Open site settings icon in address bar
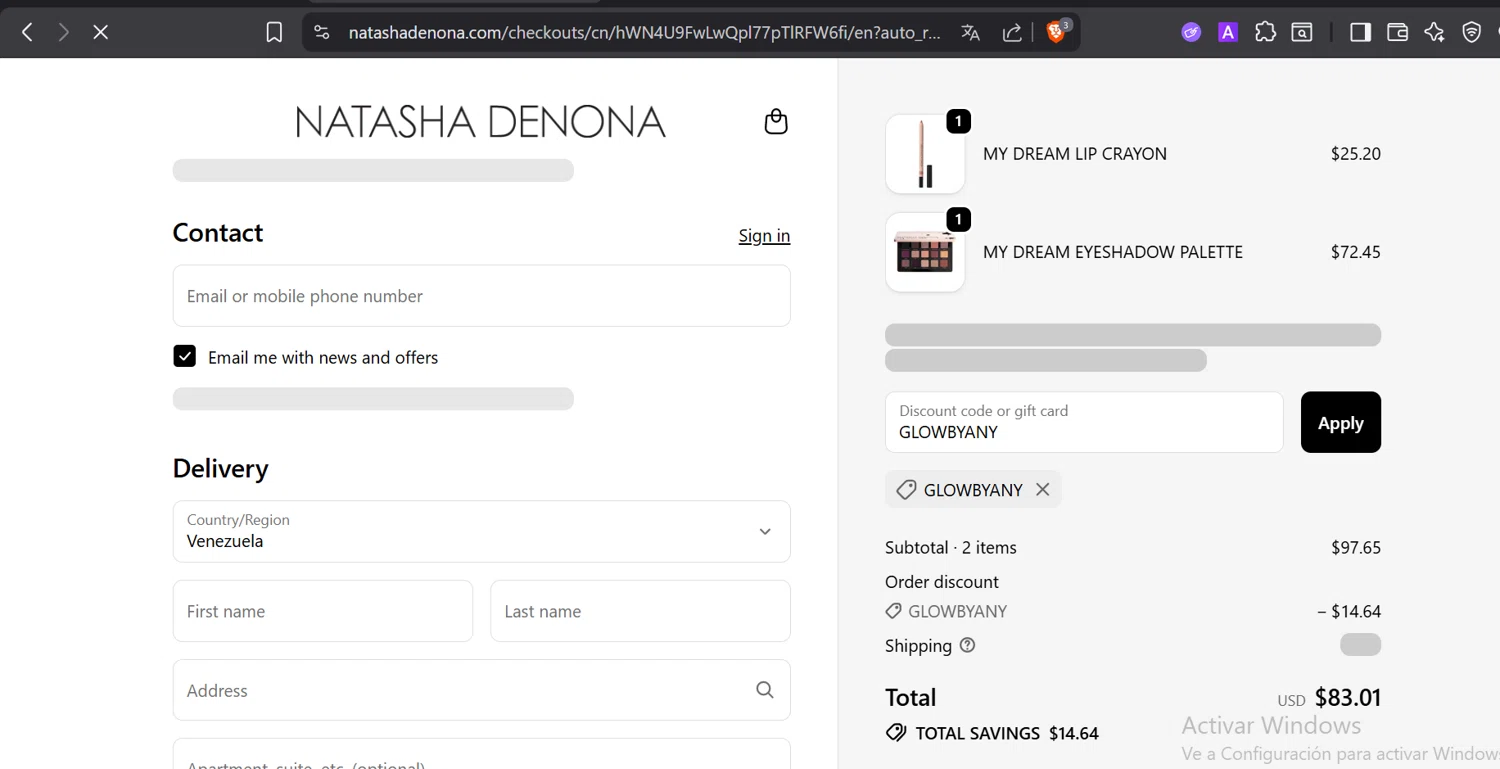The image size is (1500, 769). tap(321, 32)
